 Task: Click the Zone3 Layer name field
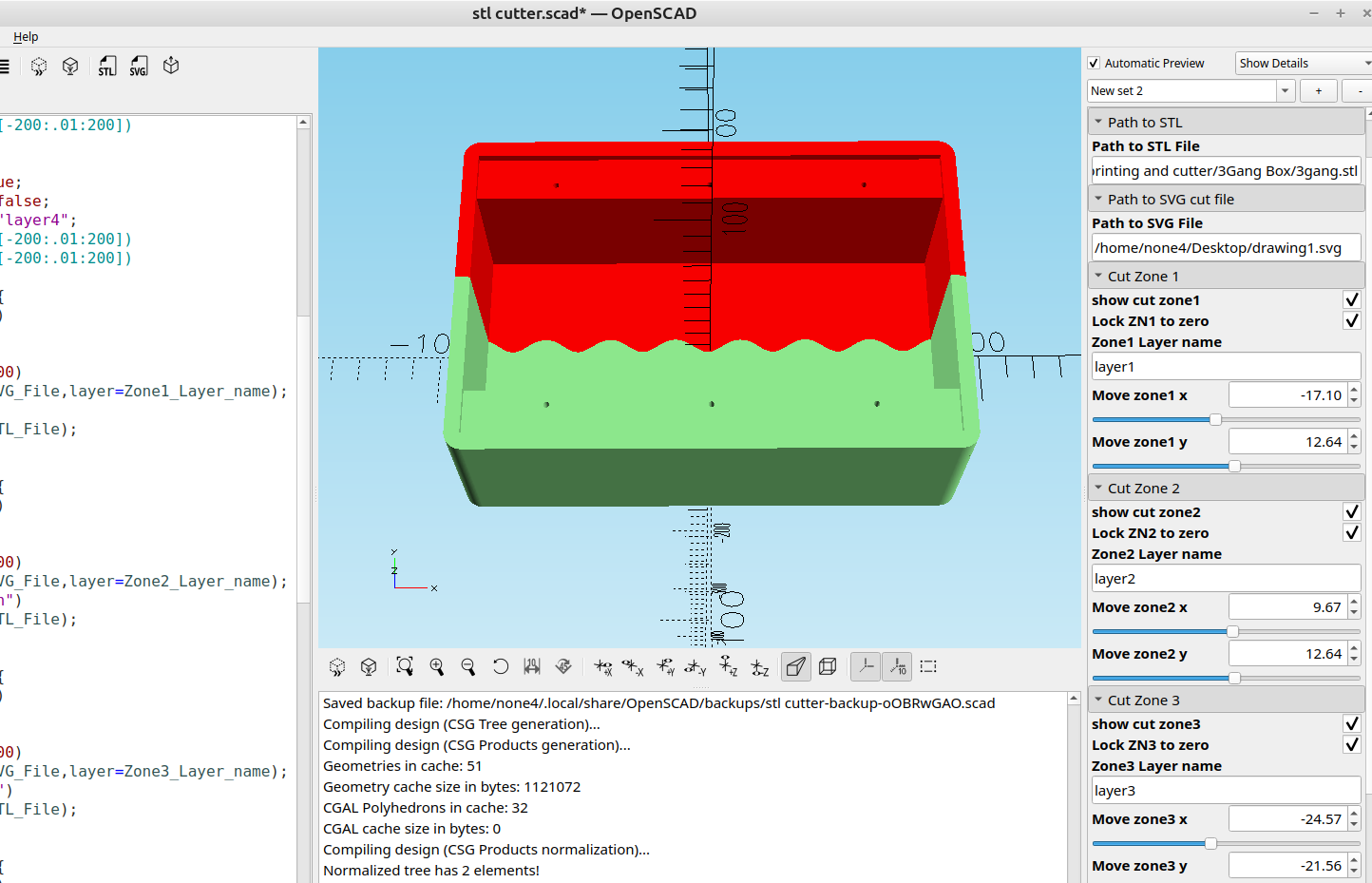point(1226,791)
